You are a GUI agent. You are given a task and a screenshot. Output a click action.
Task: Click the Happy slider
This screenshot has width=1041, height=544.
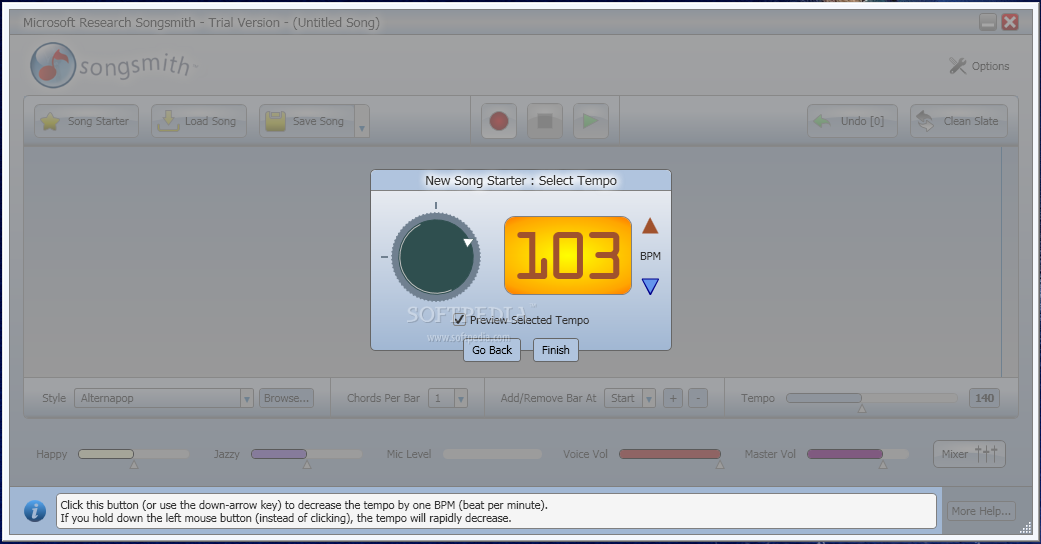[x=133, y=454]
